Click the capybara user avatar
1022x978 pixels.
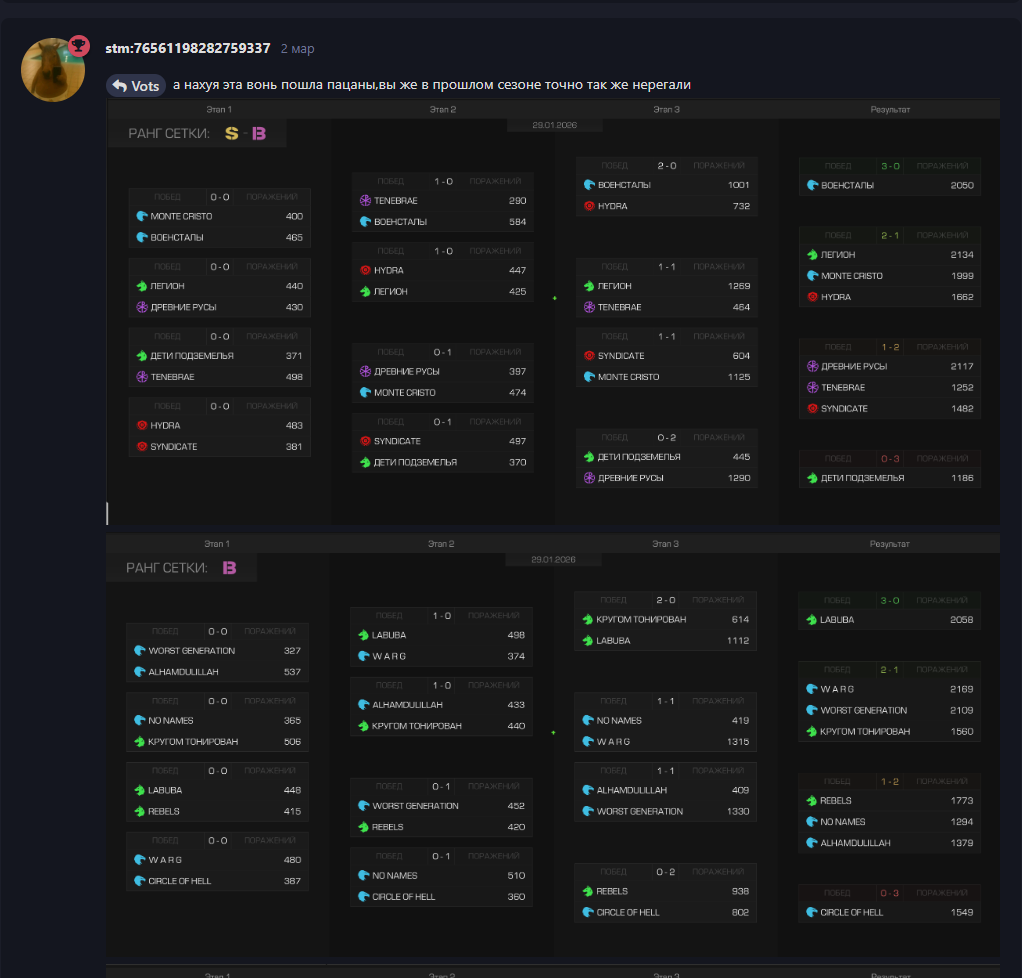pos(53,70)
